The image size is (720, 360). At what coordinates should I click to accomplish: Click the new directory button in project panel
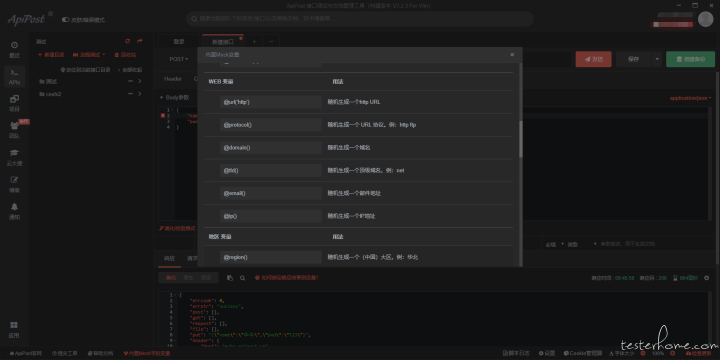coord(51,55)
